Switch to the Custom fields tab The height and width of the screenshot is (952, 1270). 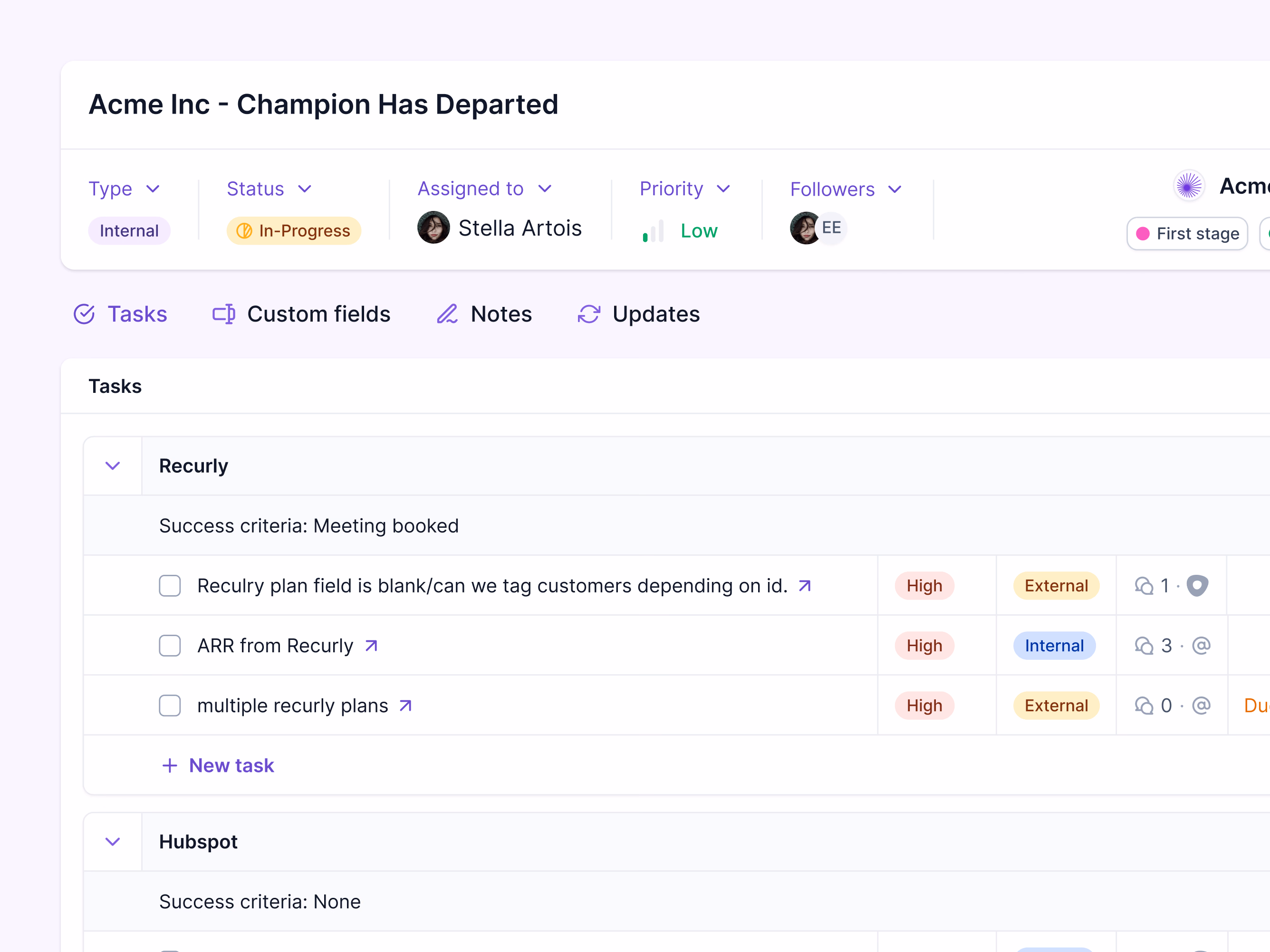(x=301, y=314)
